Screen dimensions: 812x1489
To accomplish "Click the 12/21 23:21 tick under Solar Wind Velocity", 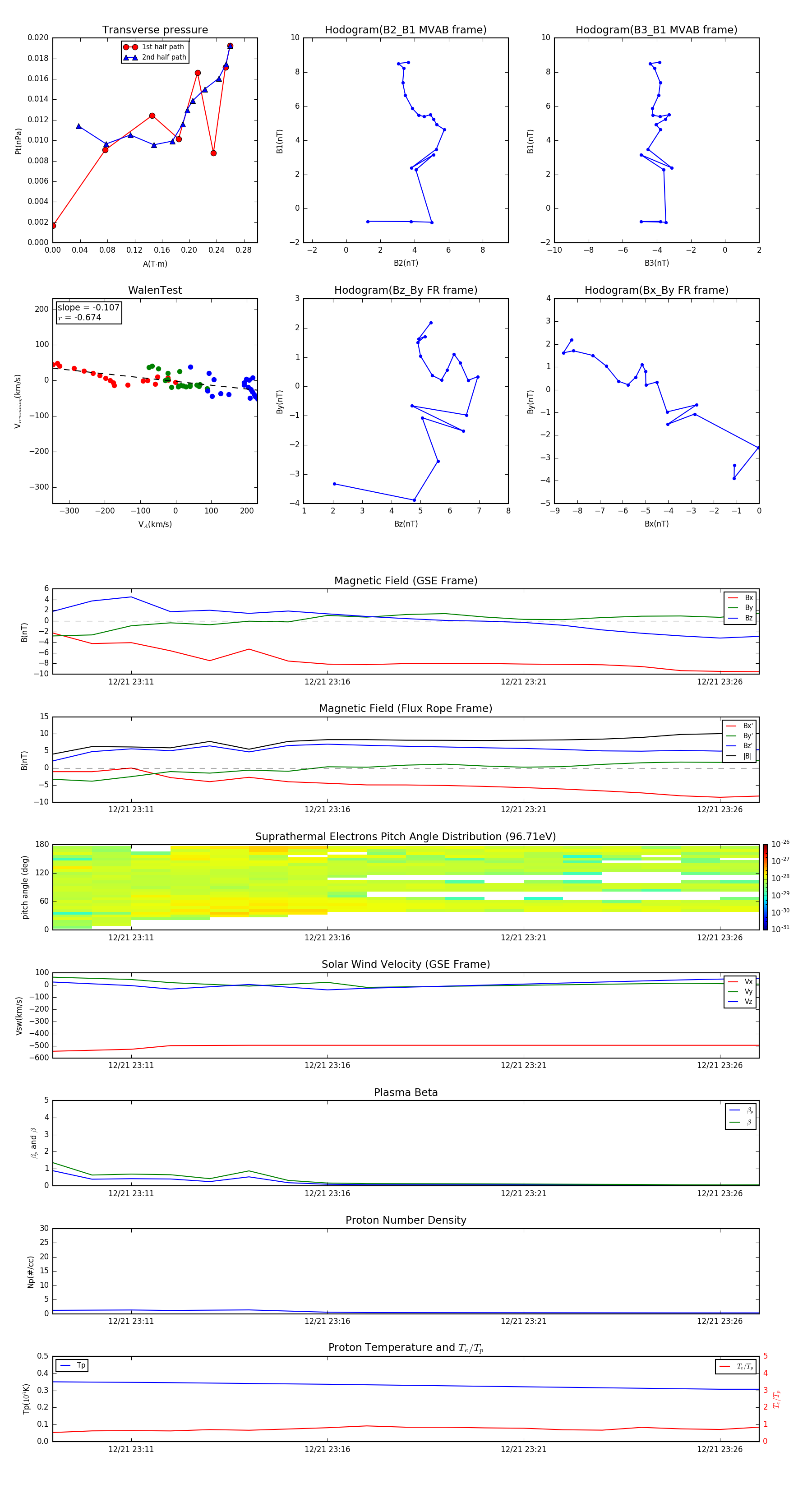I will (524, 1065).
